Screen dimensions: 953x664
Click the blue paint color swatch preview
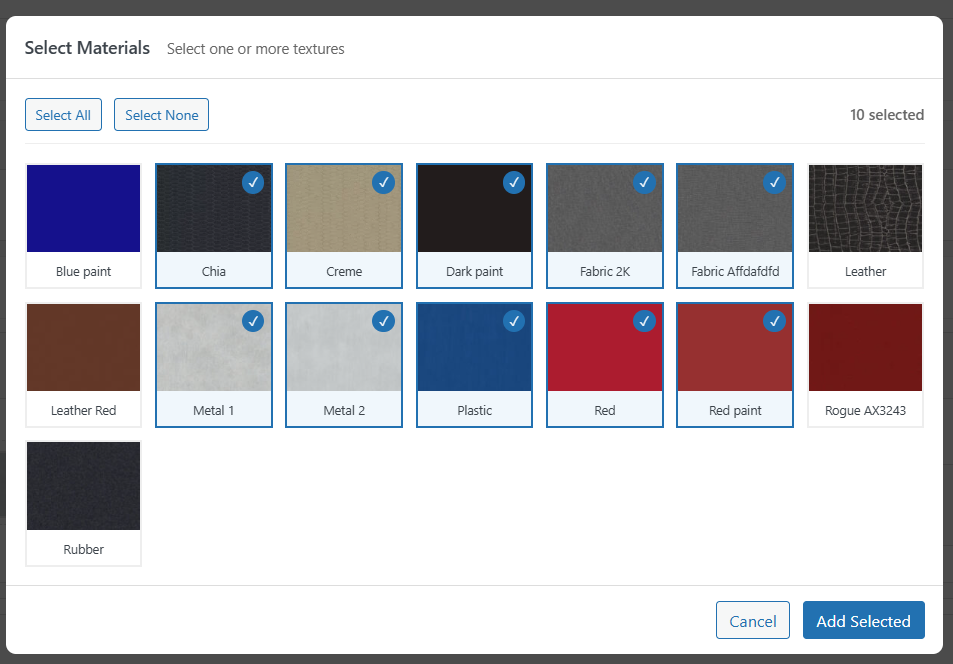pyautogui.click(x=83, y=208)
